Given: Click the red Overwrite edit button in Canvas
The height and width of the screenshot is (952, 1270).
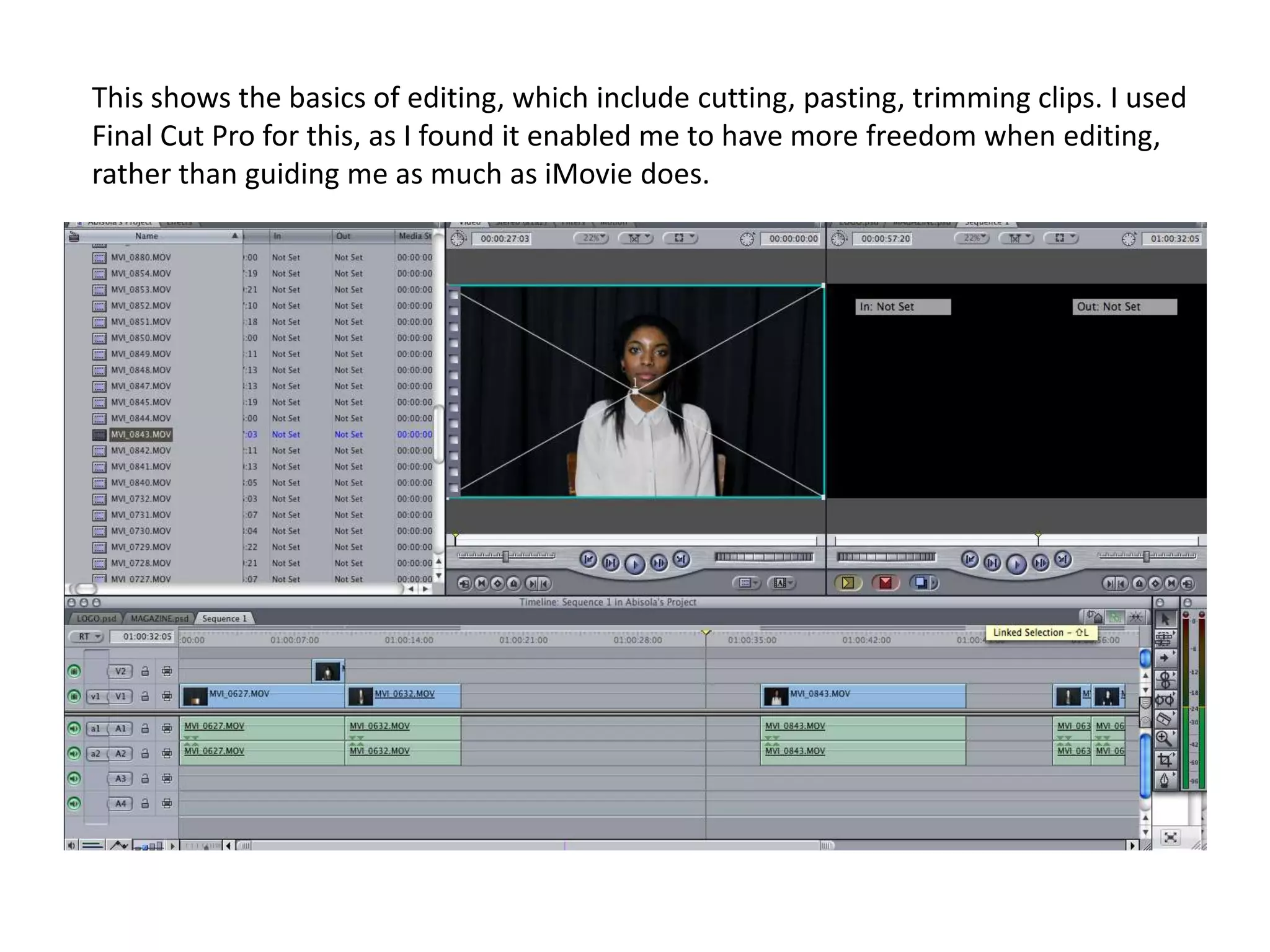Looking at the screenshot, I should pyautogui.click(x=886, y=583).
